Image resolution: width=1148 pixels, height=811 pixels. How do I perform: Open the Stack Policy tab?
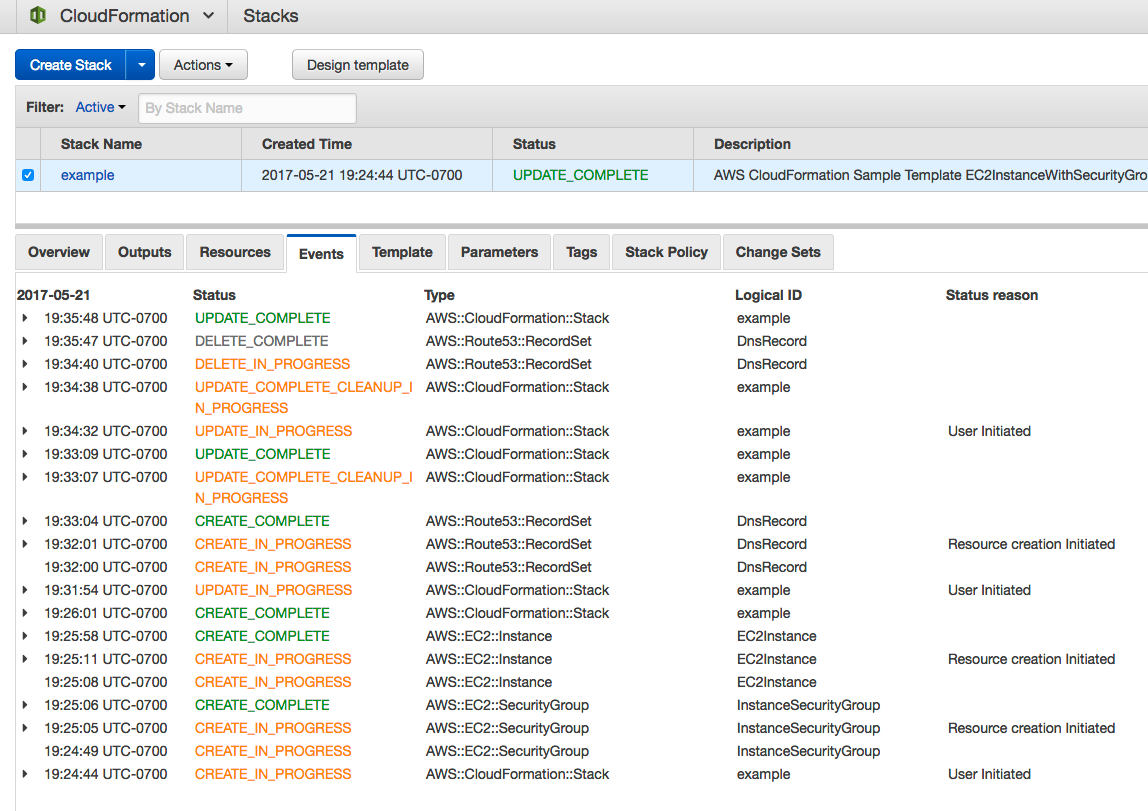tap(666, 252)
